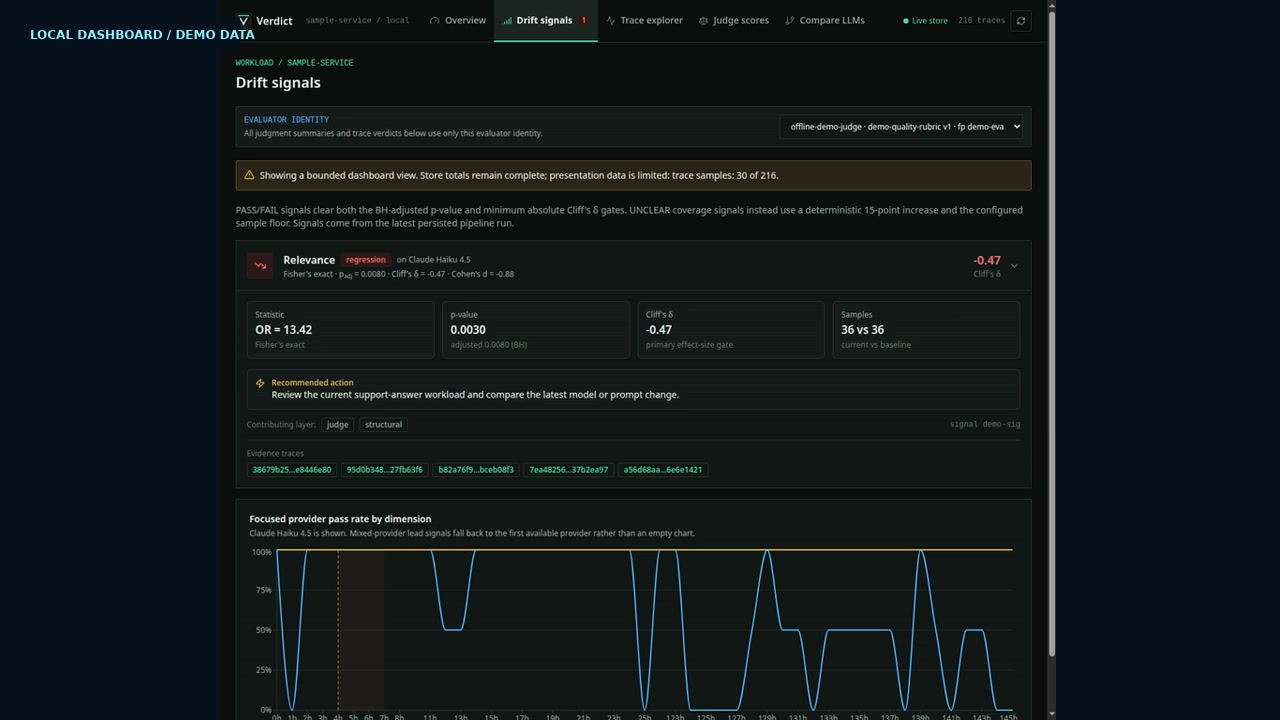Click the red Drift signals count badge
Viewport: 1280px width, 720px height.
[x=584, y=20]
